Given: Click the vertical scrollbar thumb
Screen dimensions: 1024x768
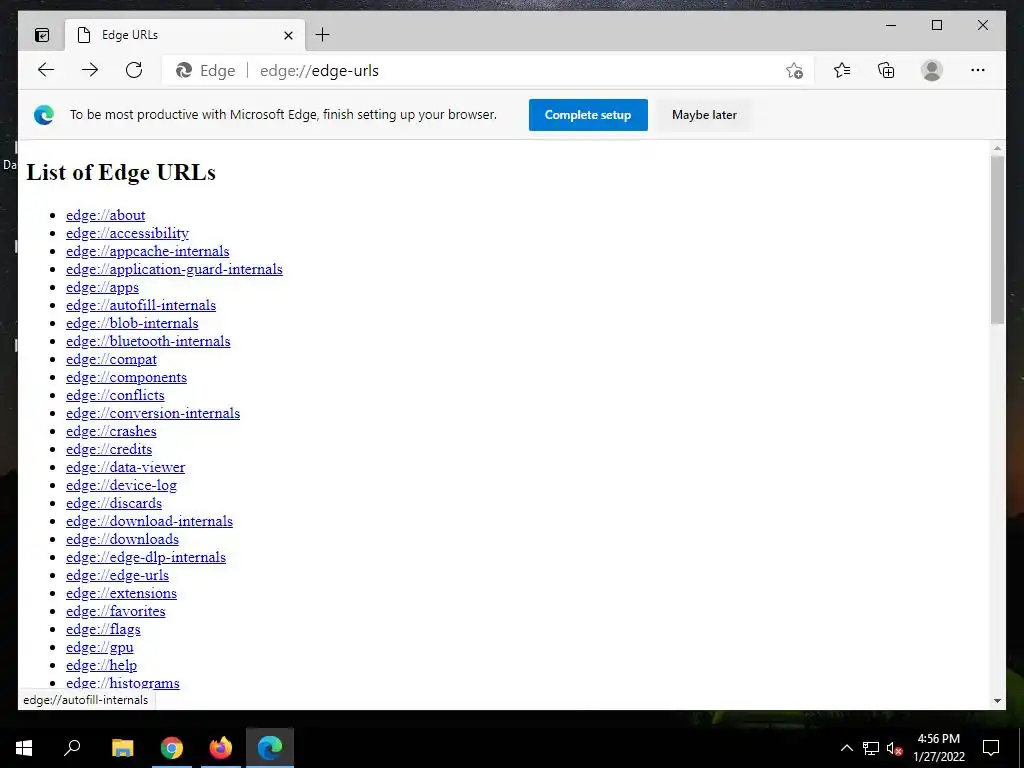Looking at the screenshot, I should [997, 240].
